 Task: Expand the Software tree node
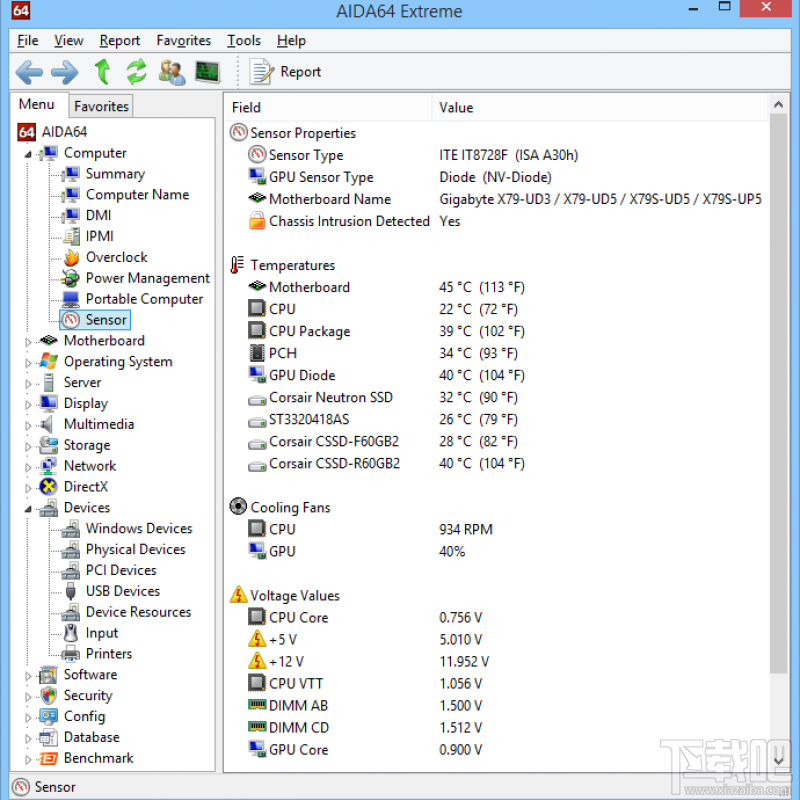[28, 676]
